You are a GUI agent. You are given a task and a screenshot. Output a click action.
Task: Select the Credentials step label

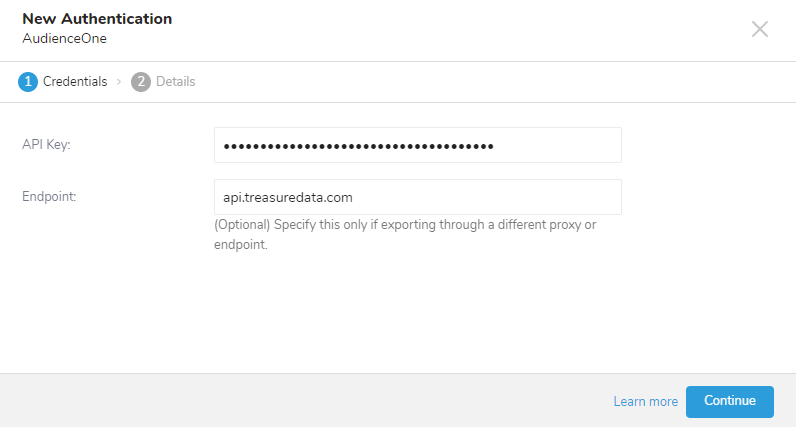pyautogui.click(x=75, y=82)
